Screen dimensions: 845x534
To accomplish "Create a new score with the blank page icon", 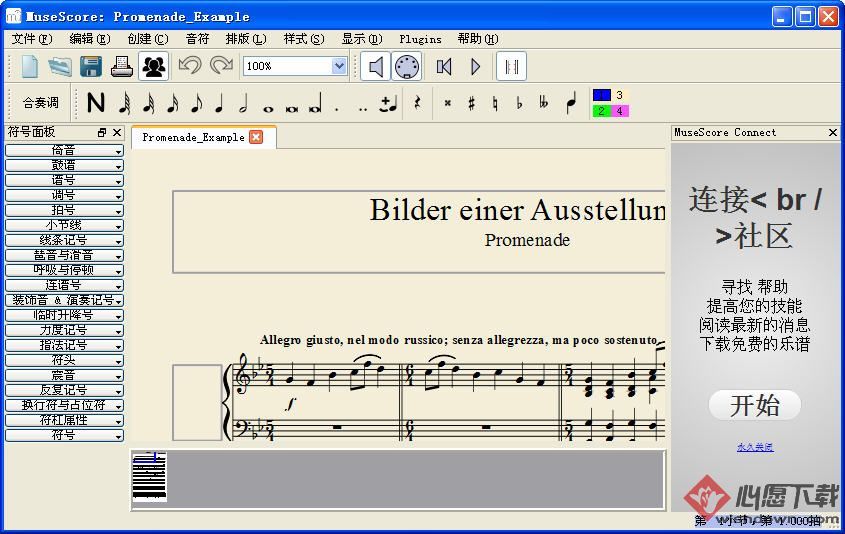I will pyautogui.click(x=29, y=67).
